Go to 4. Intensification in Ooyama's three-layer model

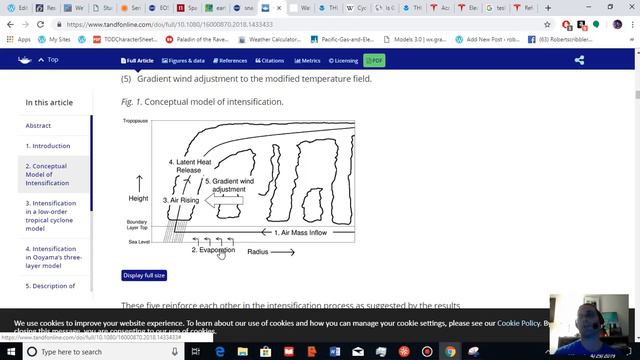[x=53, y=257]
